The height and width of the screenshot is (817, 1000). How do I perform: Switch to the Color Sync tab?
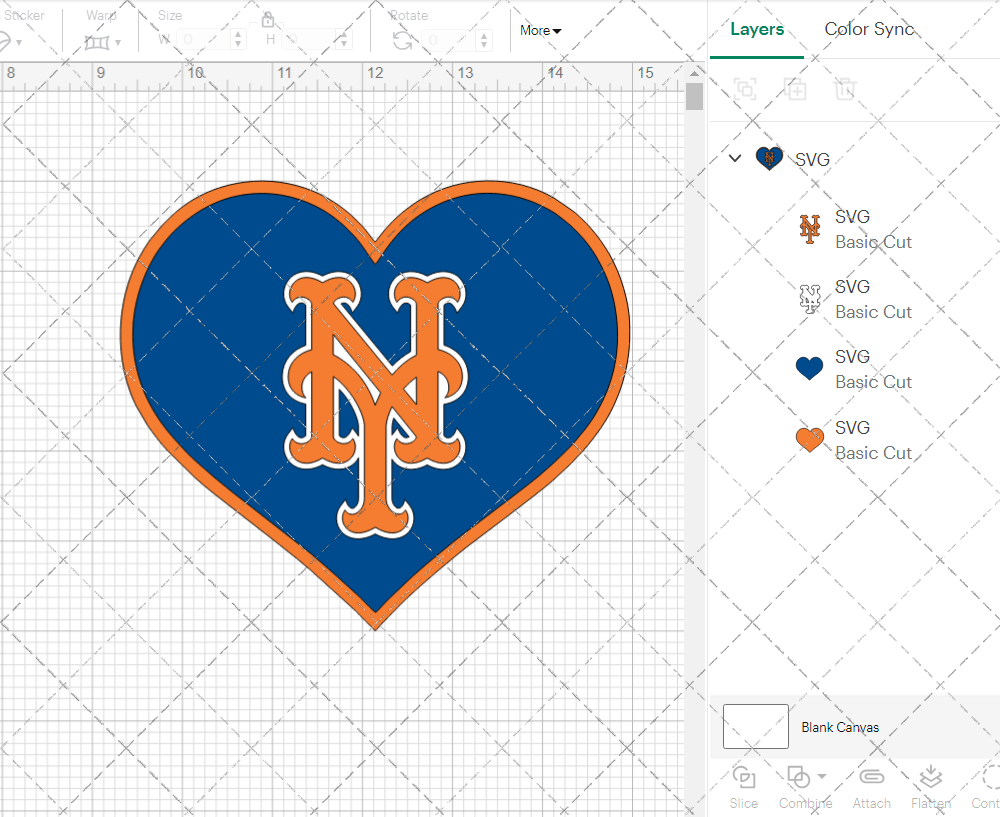869,29
